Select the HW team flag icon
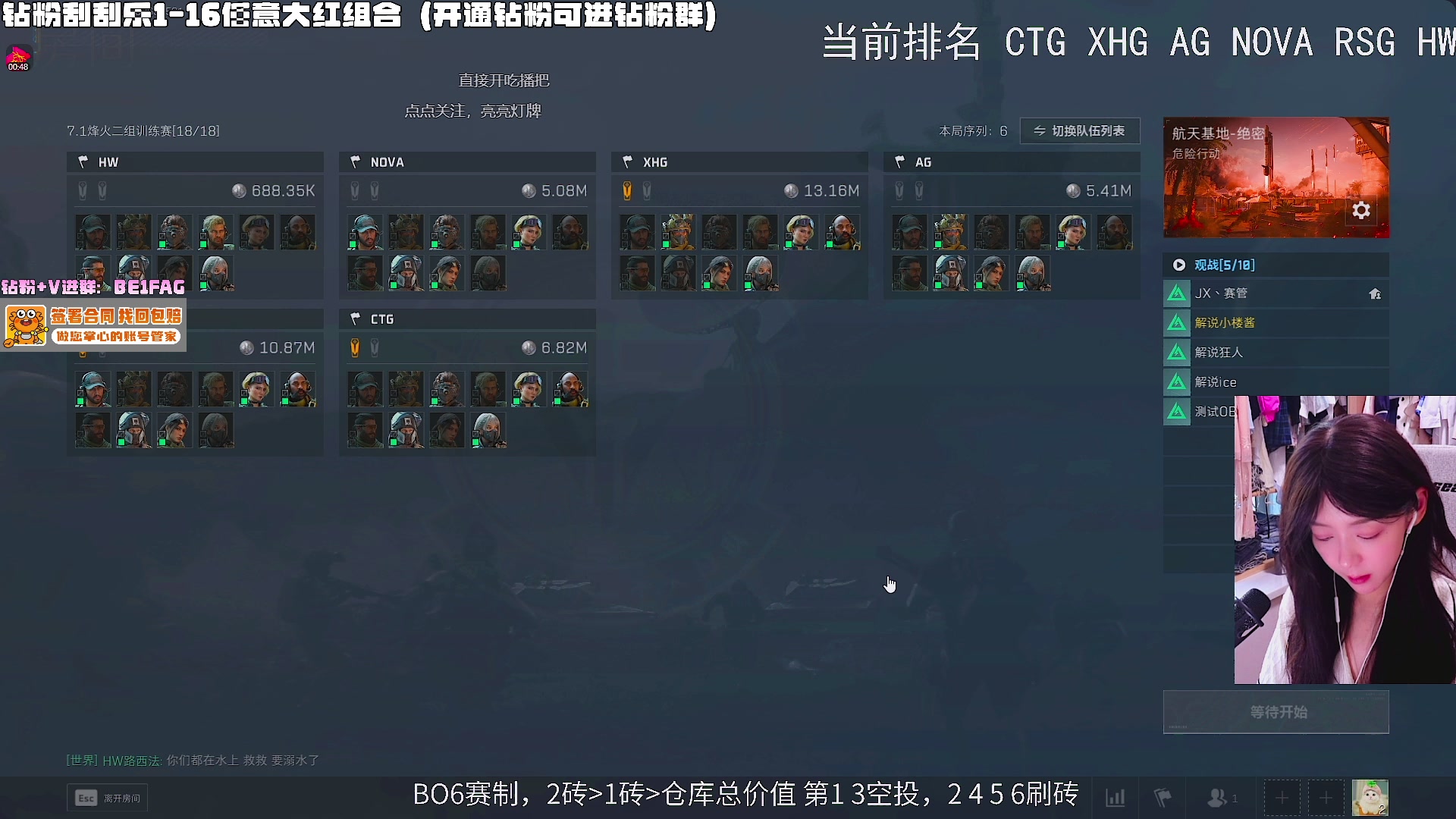1456x819 pixels. (x=83, y=162)
